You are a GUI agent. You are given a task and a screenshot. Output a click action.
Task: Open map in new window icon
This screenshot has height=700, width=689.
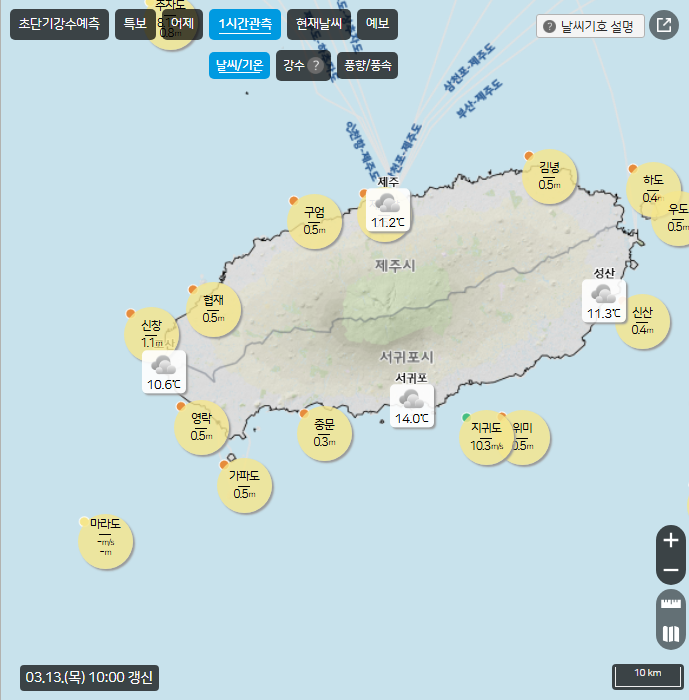pos(664,25)
